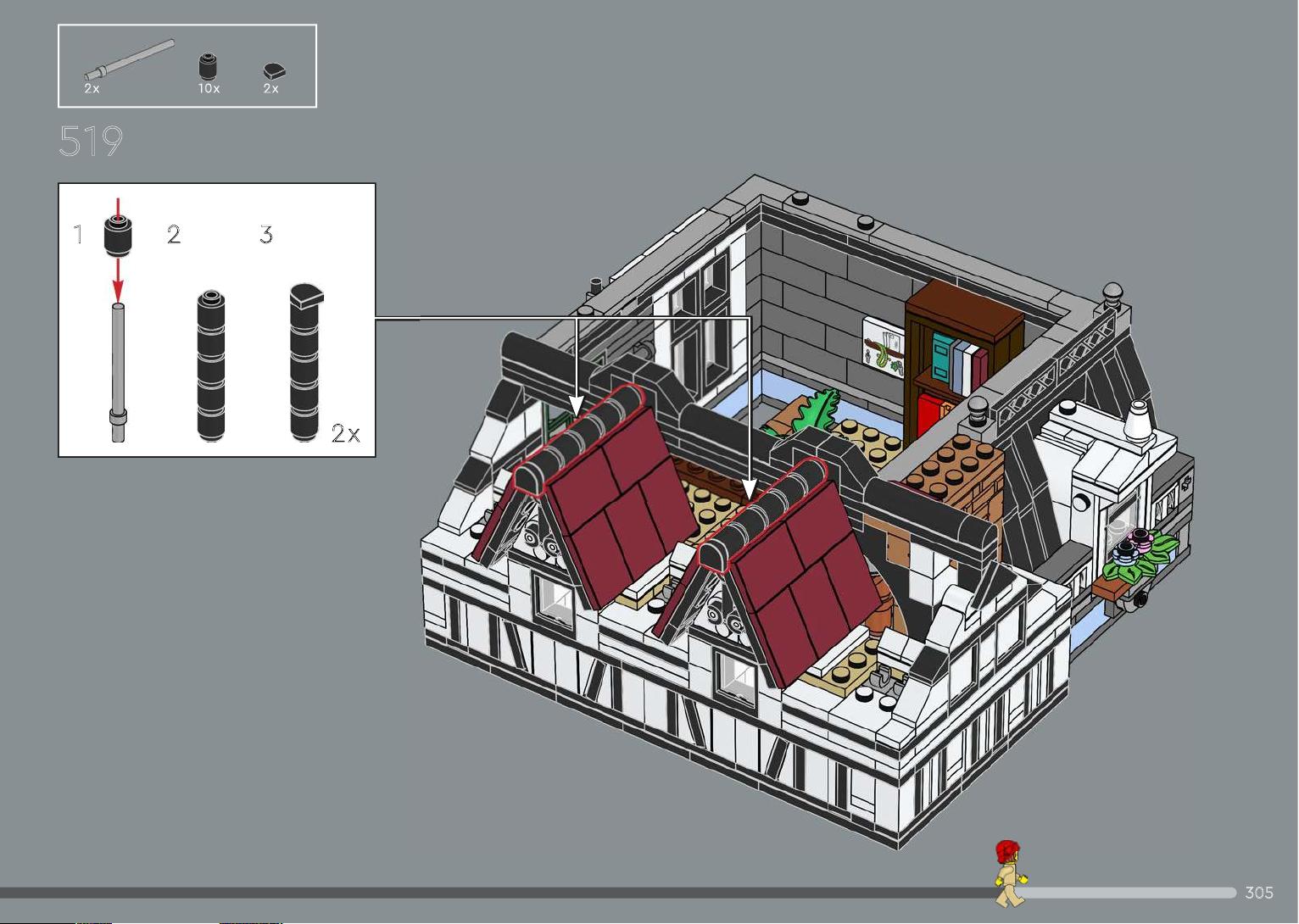
Task: Click the sub-step number "2" label
Action: tap(174, 235)
